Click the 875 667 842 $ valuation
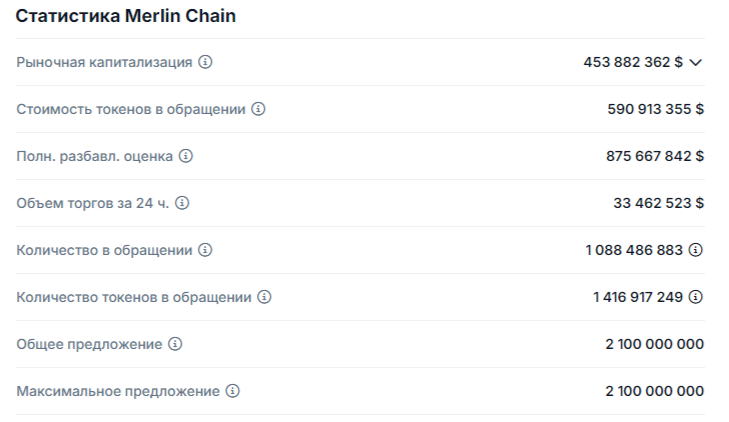Screen dimensions: 729x422 655,156
